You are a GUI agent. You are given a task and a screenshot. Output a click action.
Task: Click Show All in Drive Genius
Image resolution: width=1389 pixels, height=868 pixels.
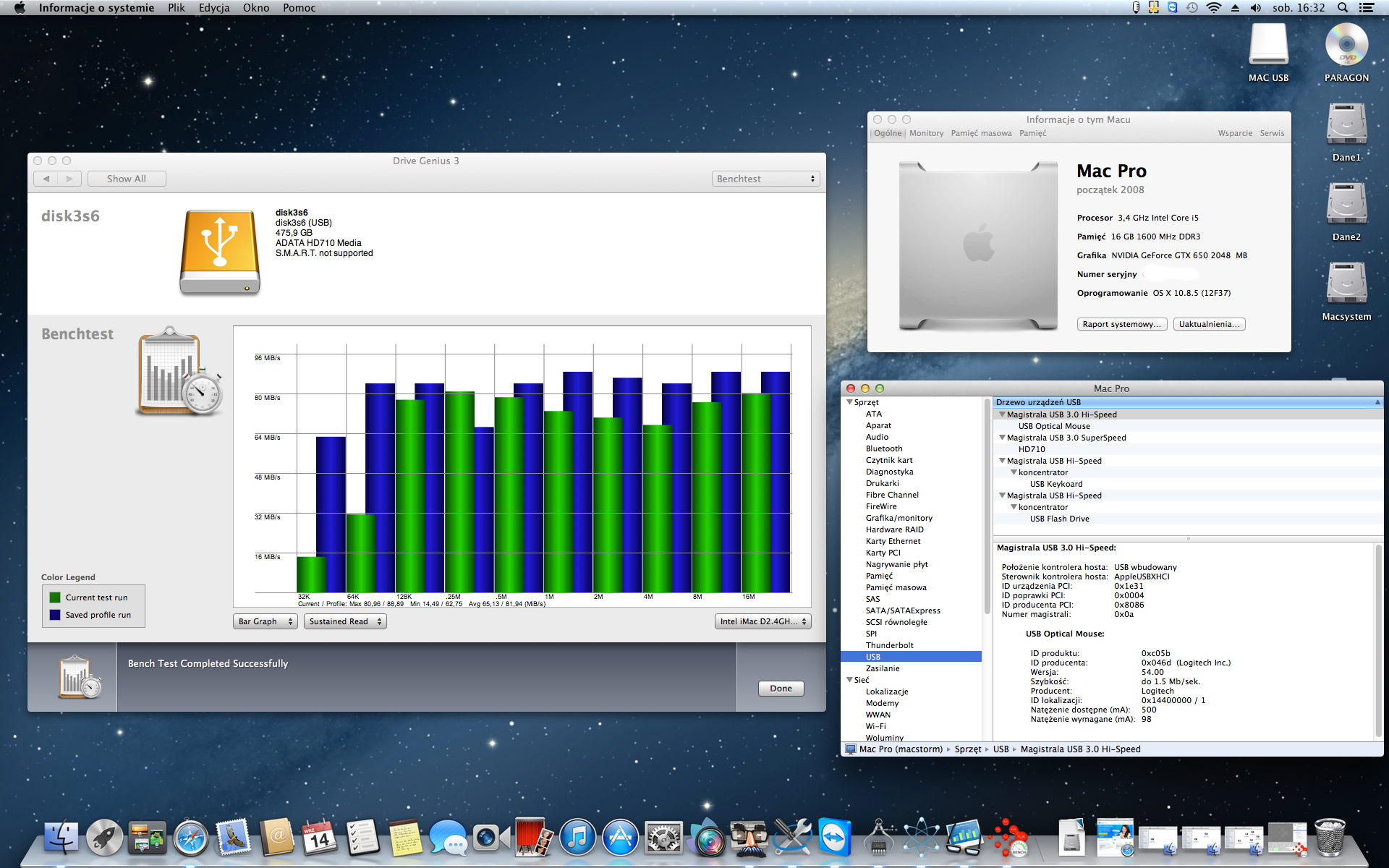pyautogui.click(x=127, y=179)
